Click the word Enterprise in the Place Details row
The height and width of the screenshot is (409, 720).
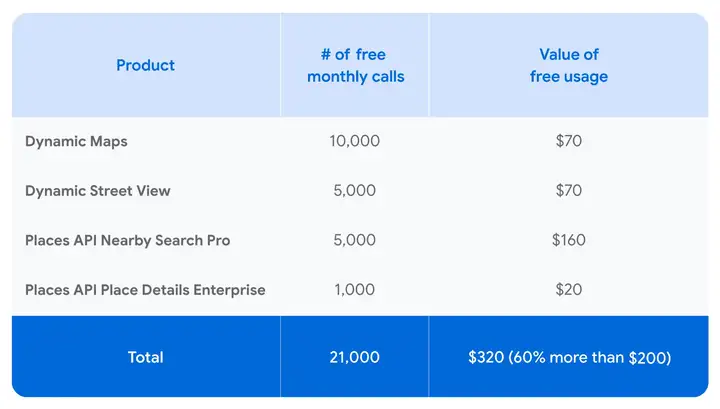pos(231,290)
